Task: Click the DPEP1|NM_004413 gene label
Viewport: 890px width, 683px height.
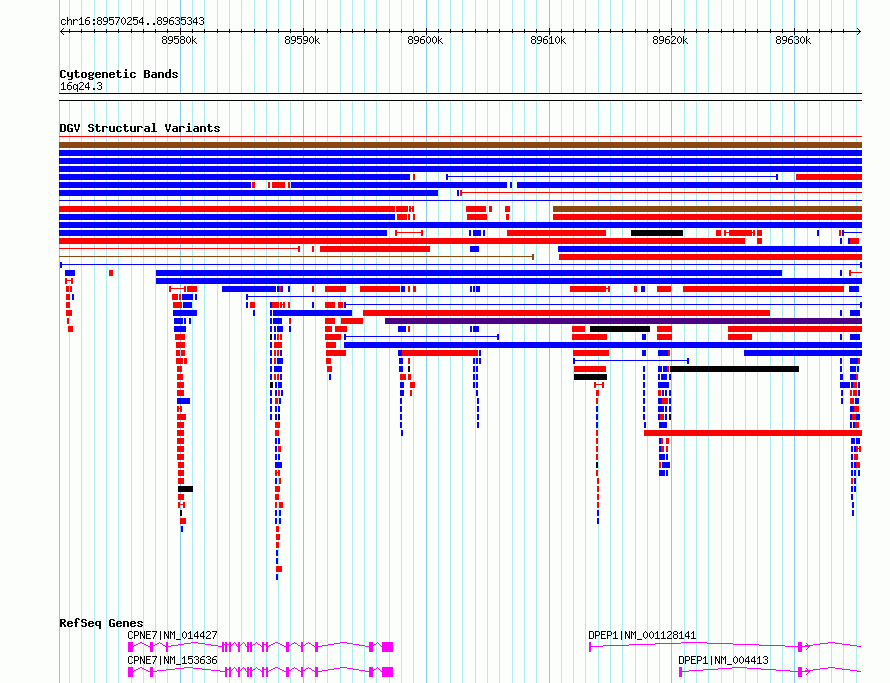Action: pyautogui.click(x=724, y=660)
